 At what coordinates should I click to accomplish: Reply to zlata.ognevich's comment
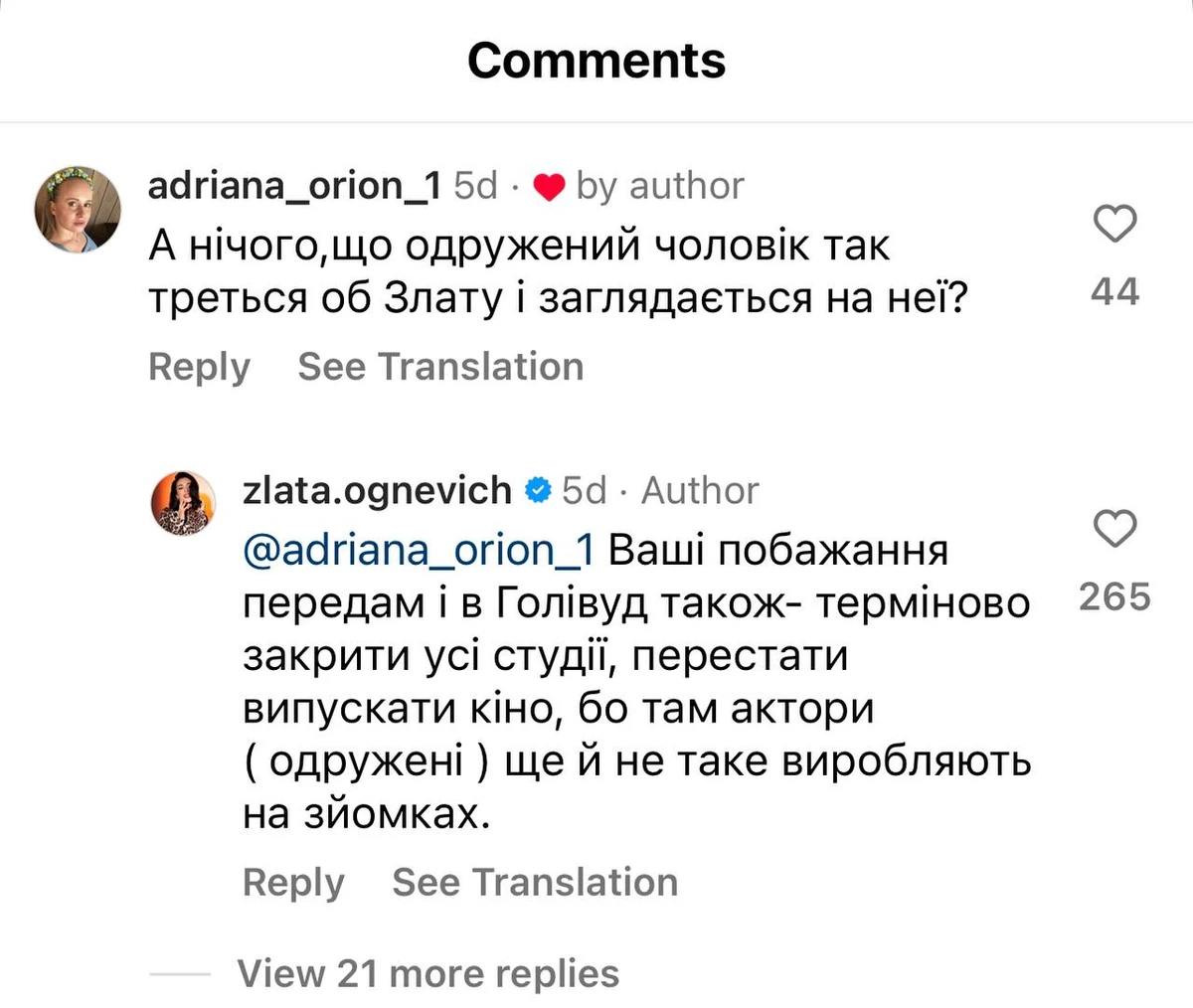(x=293, y=883)
